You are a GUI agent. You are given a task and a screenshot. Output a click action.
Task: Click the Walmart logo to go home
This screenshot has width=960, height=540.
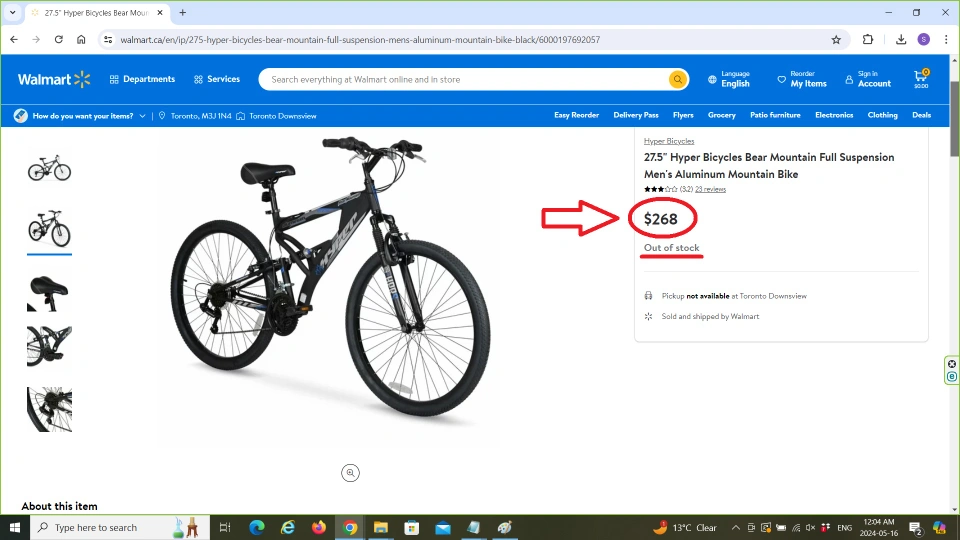pos(54,79)
